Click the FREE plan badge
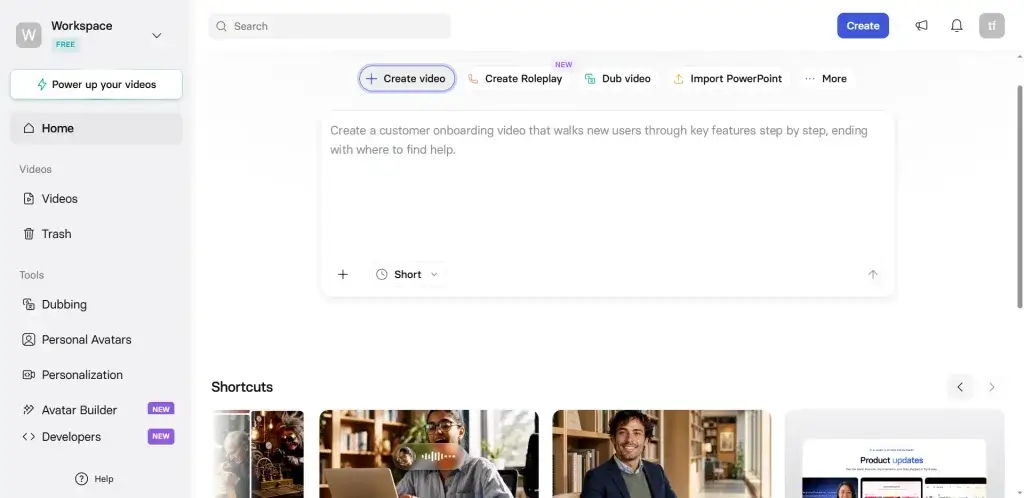1024x498 pixels. click(x=65, y=44)
